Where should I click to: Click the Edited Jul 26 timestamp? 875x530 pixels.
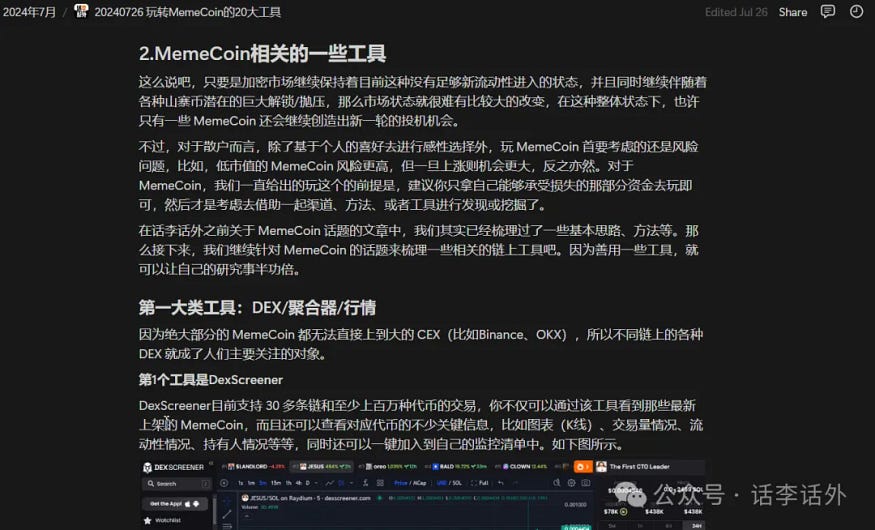point(736,12)
